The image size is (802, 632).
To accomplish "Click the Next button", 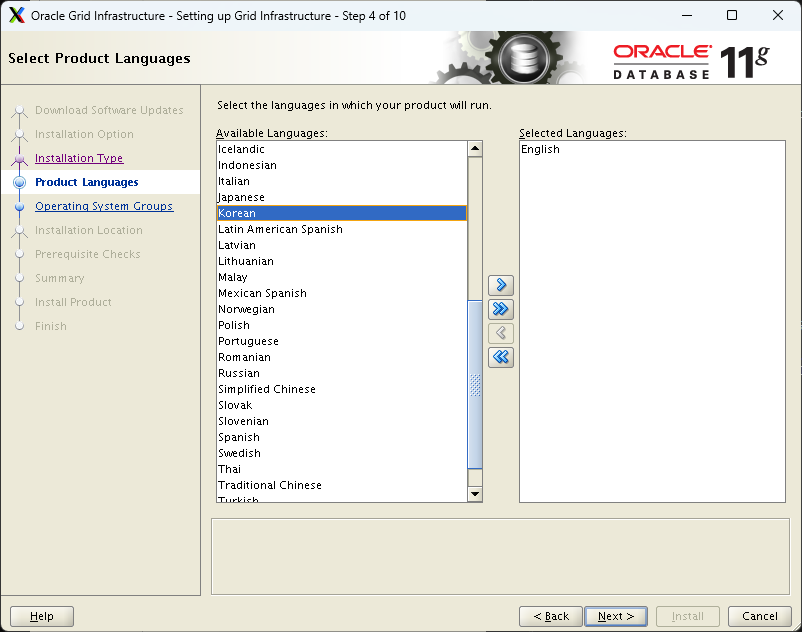I will tap(616, 616).
